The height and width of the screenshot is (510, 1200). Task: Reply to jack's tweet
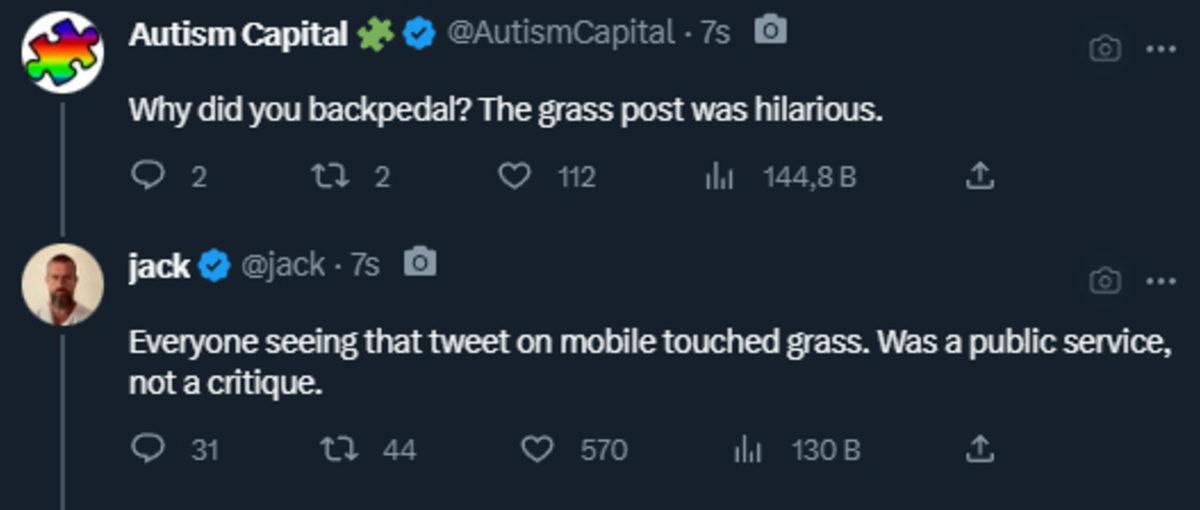pyautogui.click(x=148, y=449)
